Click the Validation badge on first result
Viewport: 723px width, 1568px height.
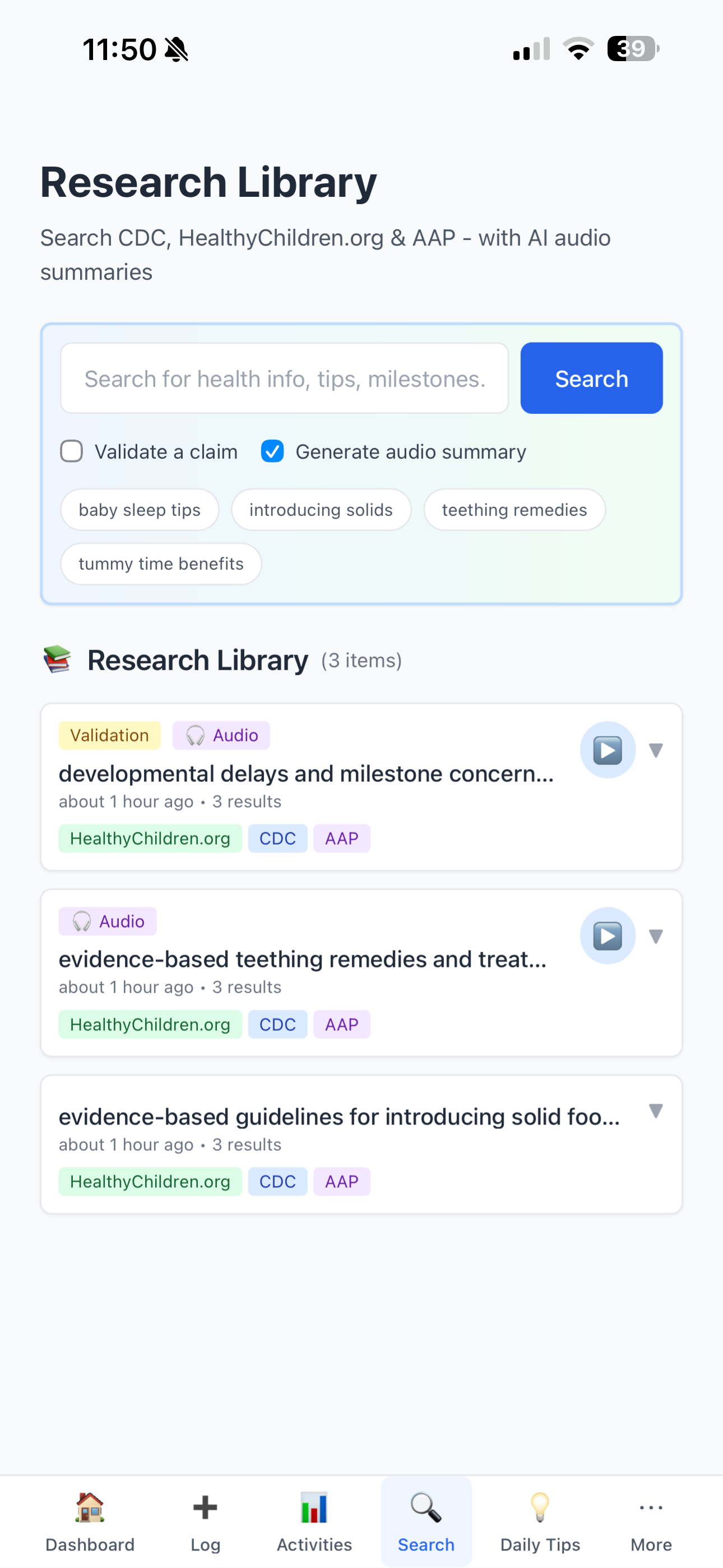109,735
